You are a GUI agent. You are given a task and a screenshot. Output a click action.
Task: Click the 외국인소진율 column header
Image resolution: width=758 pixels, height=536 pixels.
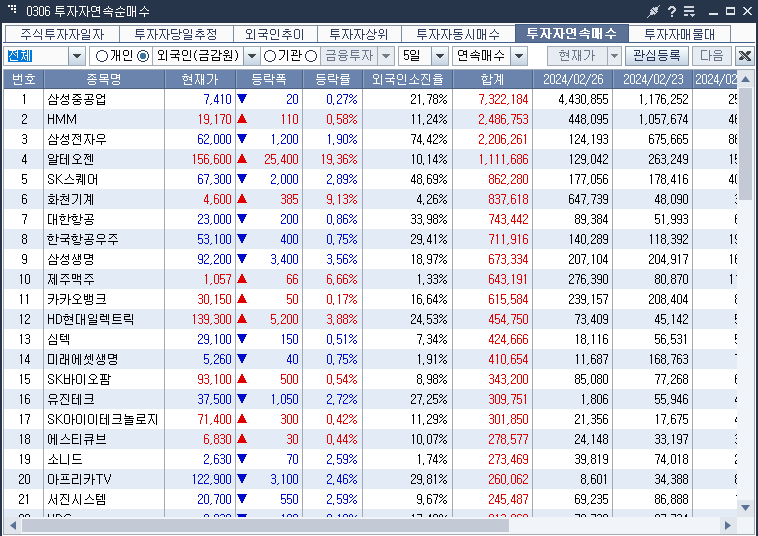click(x=408, y=79)
